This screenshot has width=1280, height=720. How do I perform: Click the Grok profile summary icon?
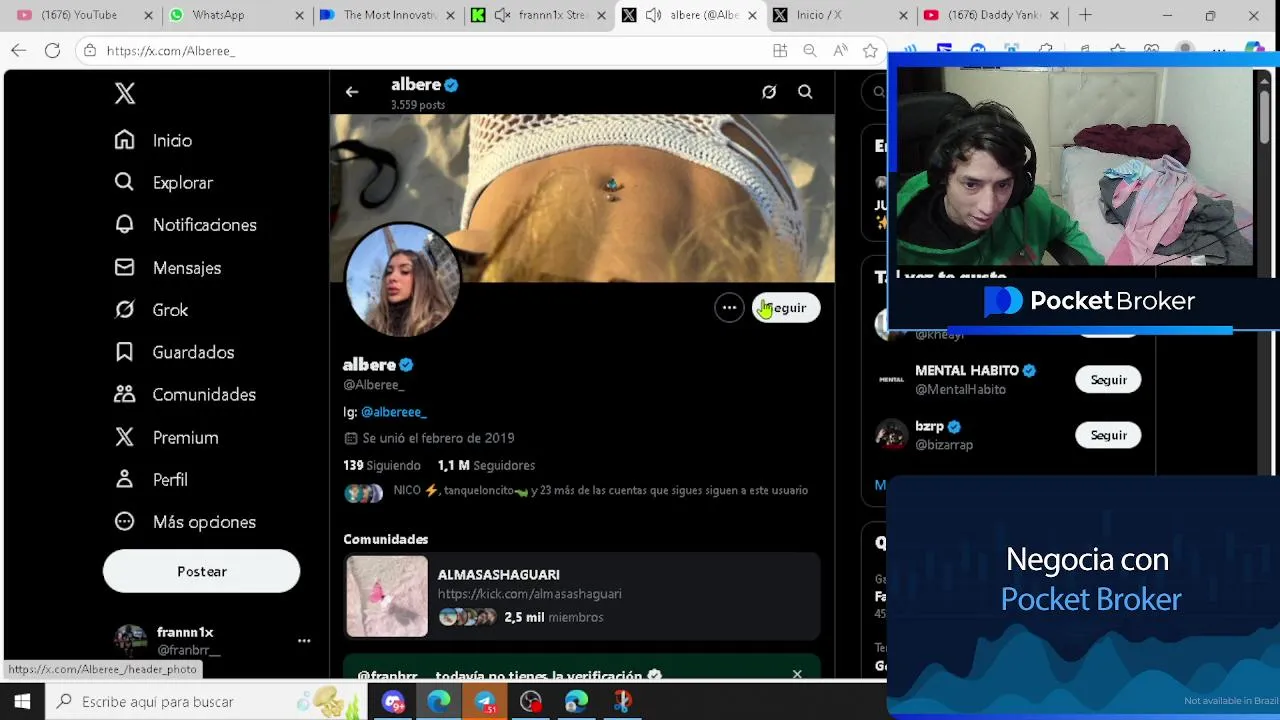pyautogui.click(x=769, y=92)
